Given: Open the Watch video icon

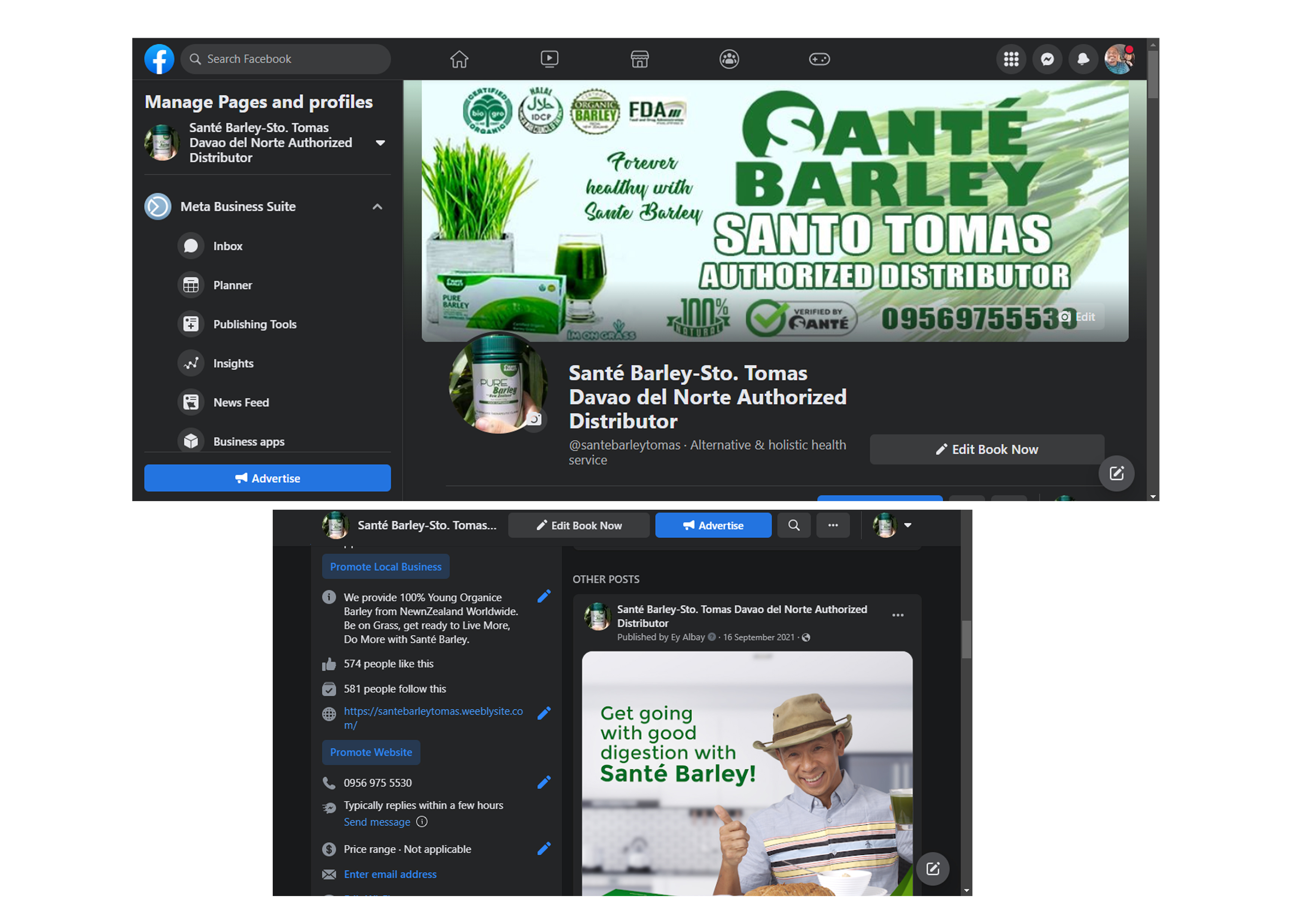Looking at the screenshot, I should coord(549,59).
